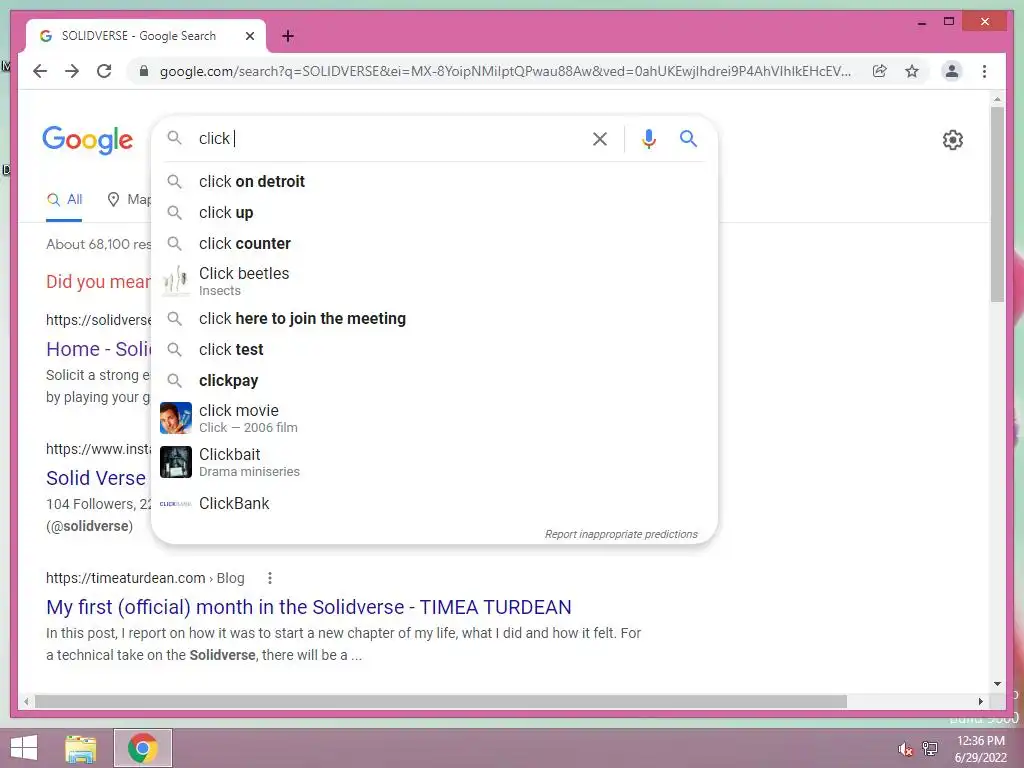
Task: Go forward using Chrome's forward arrow
Action: click(72, 71)
